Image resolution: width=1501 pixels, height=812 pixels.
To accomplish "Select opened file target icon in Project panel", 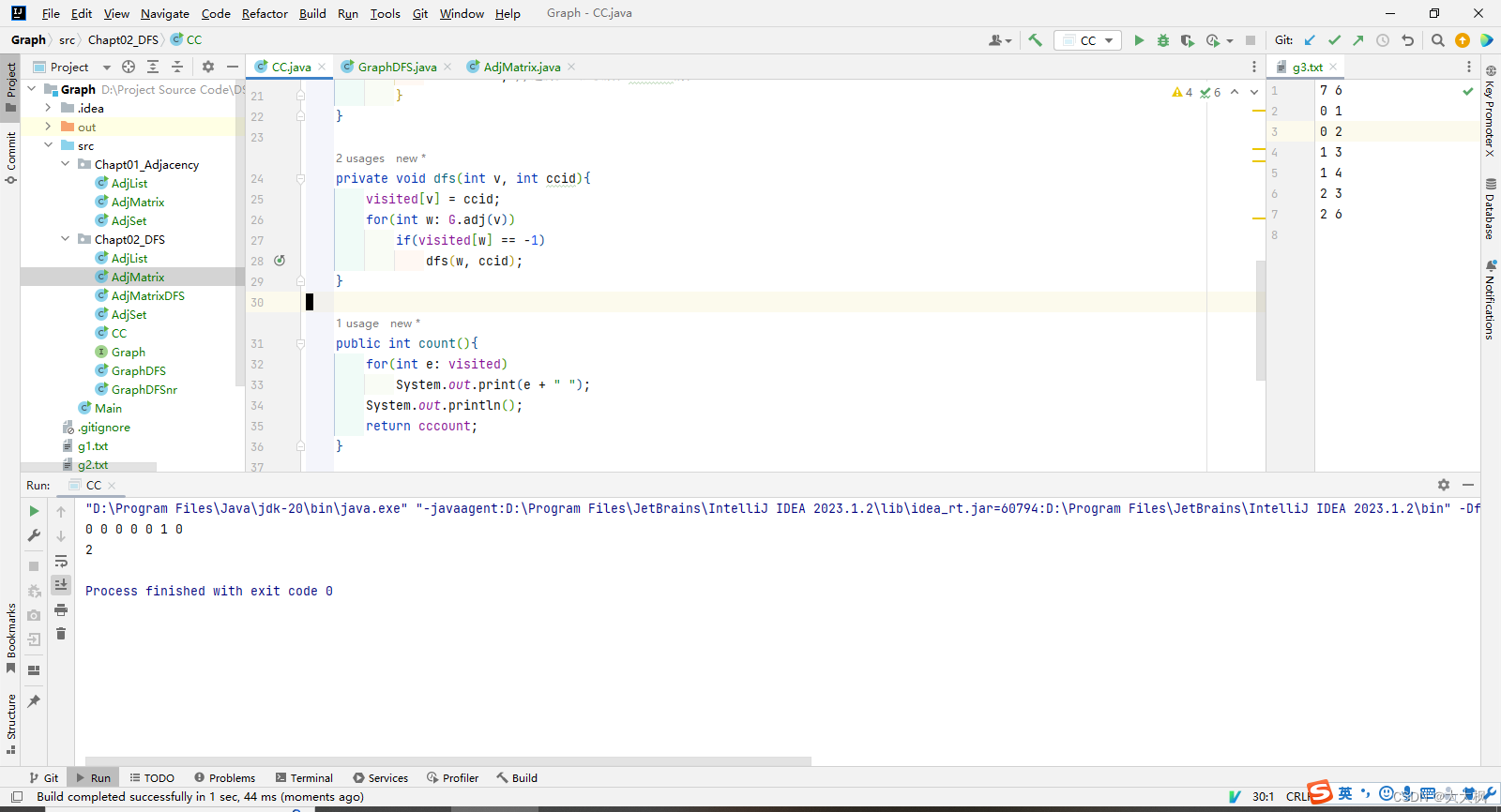I will click(x=129, y=67).
